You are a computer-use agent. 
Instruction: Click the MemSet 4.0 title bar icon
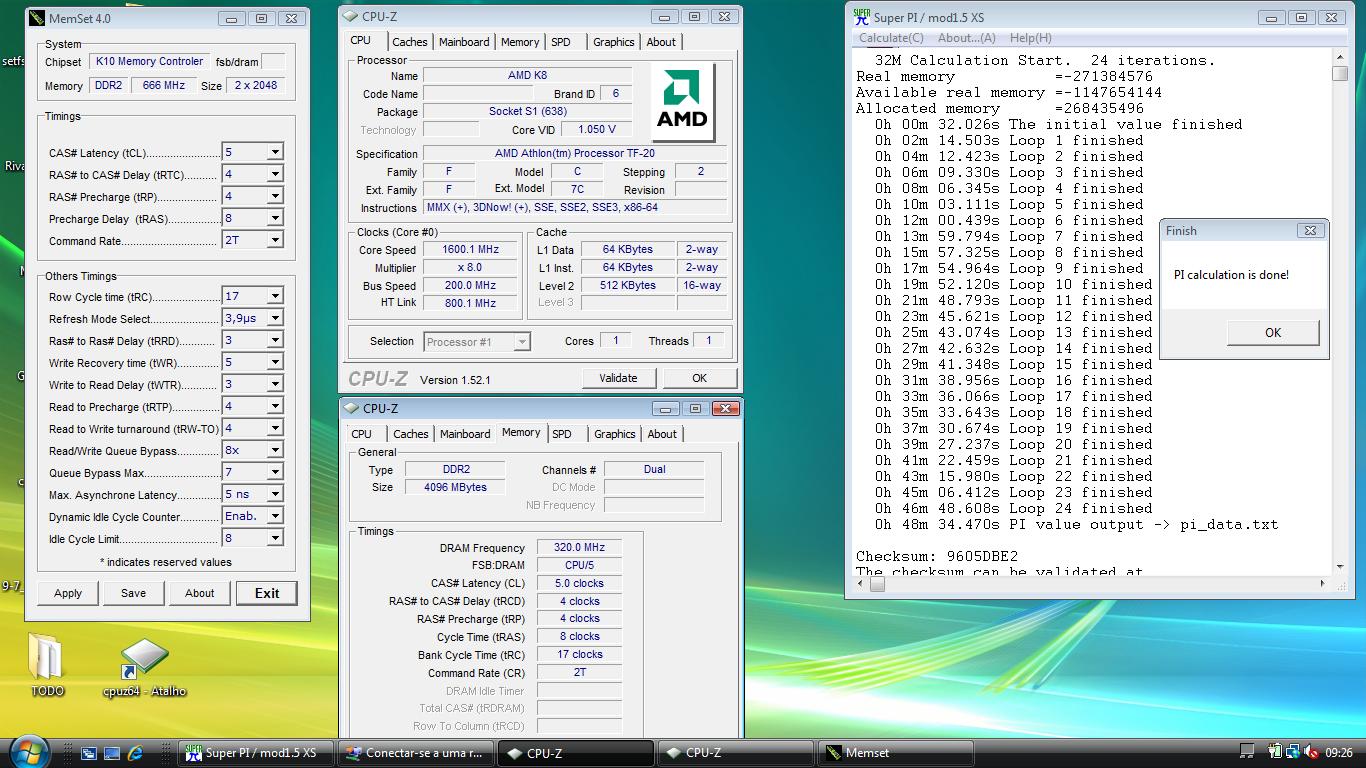[x=37, y=18]
